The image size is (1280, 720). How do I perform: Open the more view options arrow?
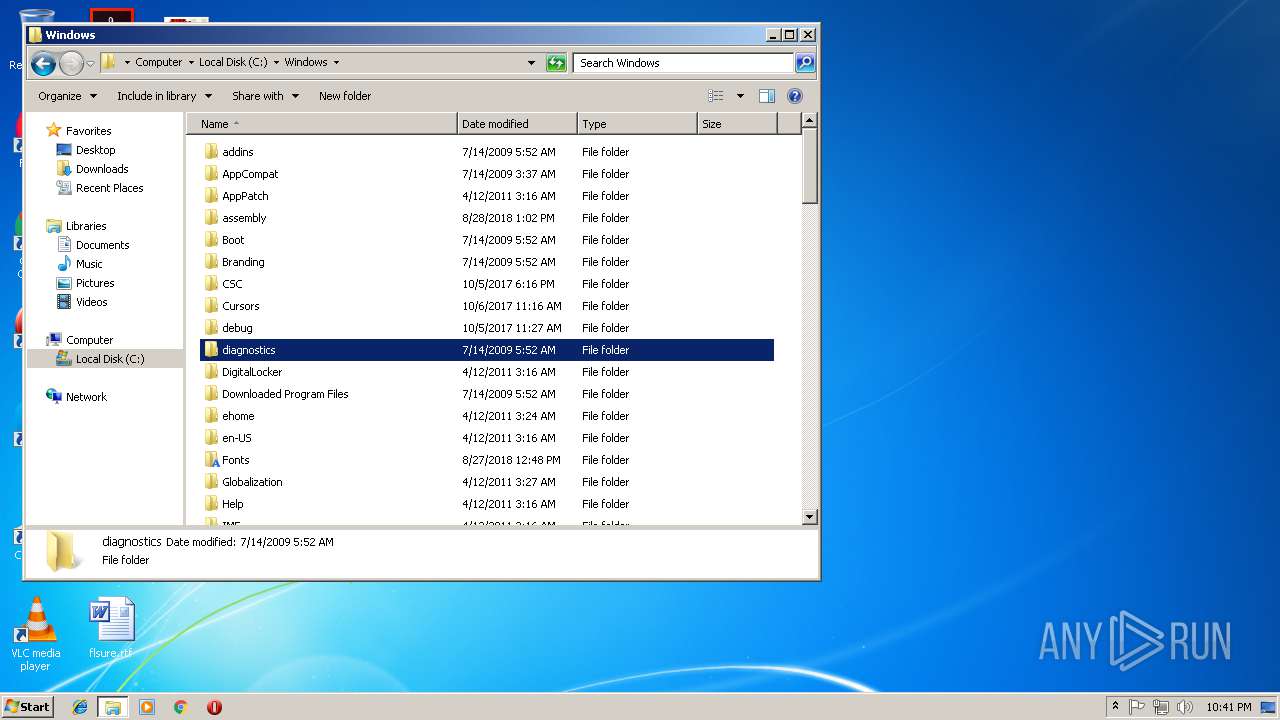tap(740, 96)
